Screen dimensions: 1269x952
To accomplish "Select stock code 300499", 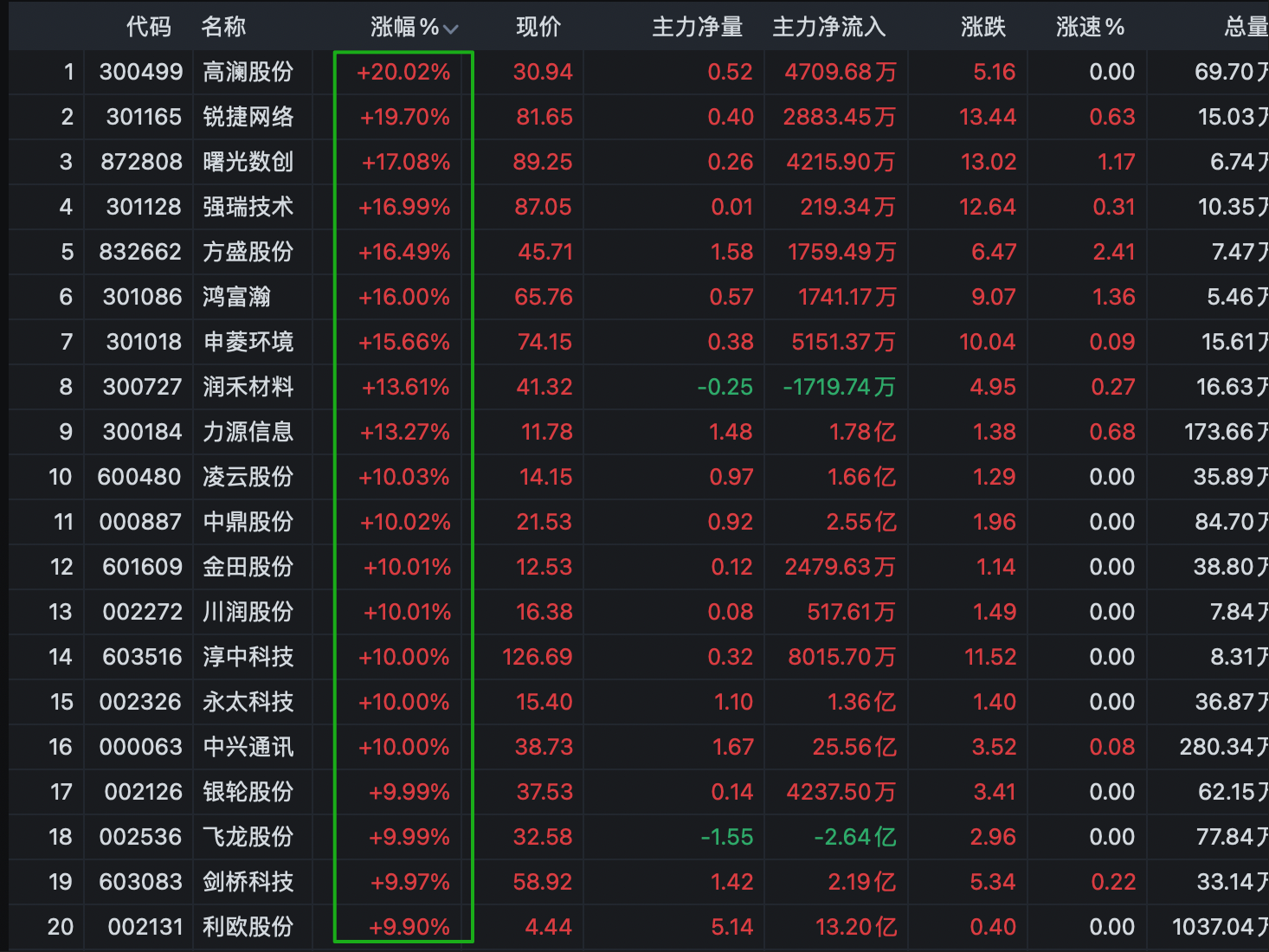I will 141,72.
